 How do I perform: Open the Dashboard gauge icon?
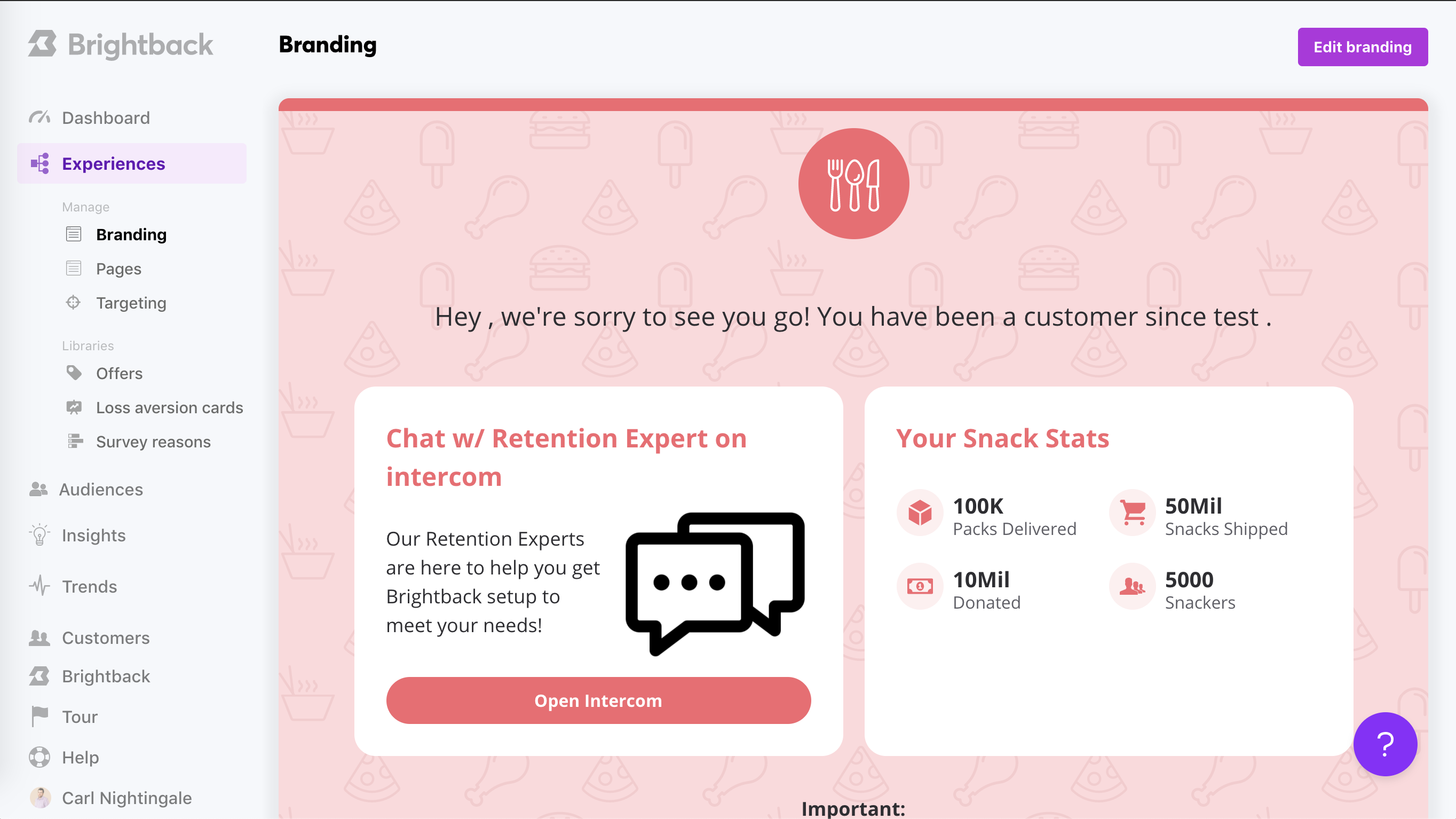pos(39,117)
